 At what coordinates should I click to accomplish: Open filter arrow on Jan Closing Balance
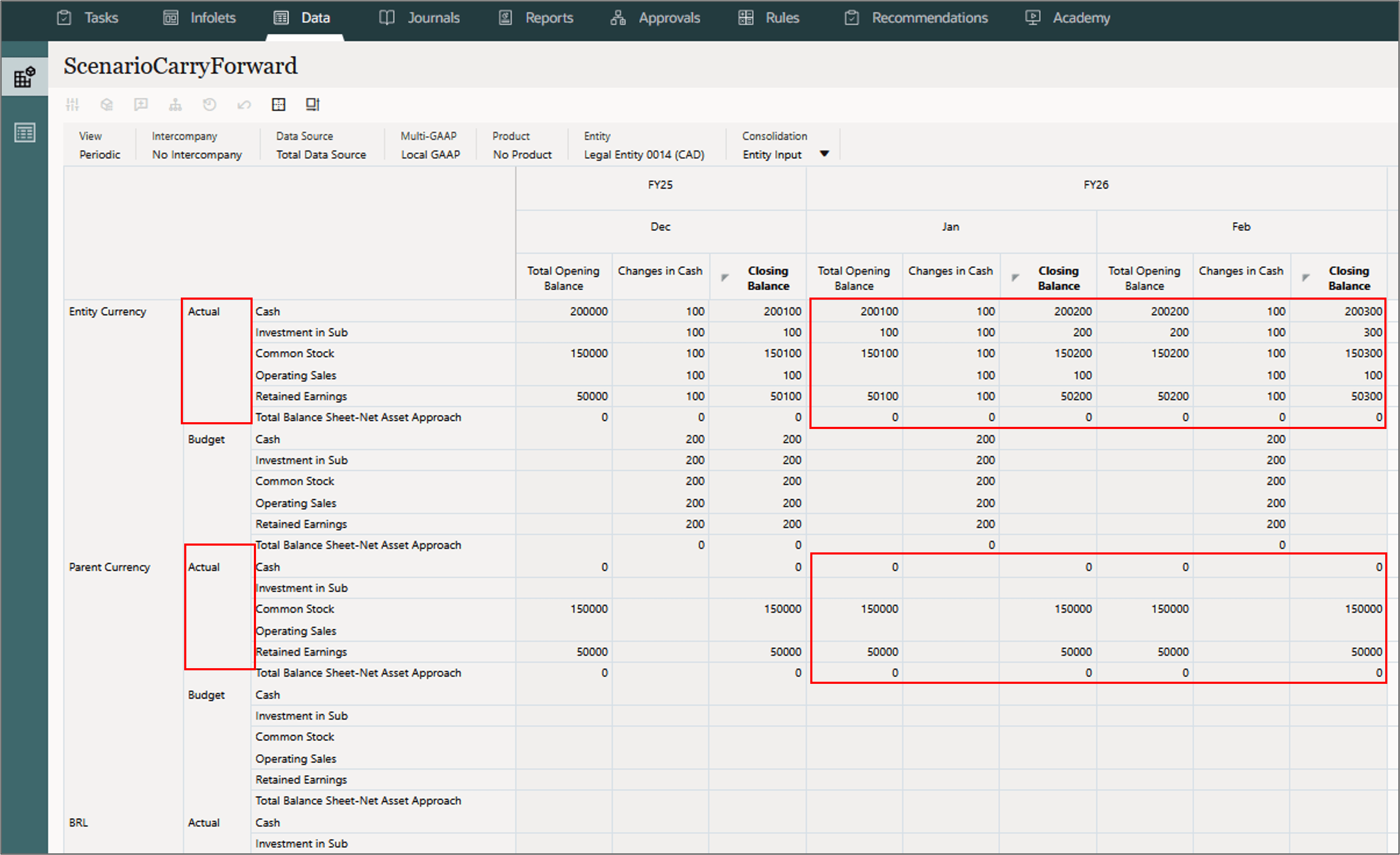(1015, 277)
